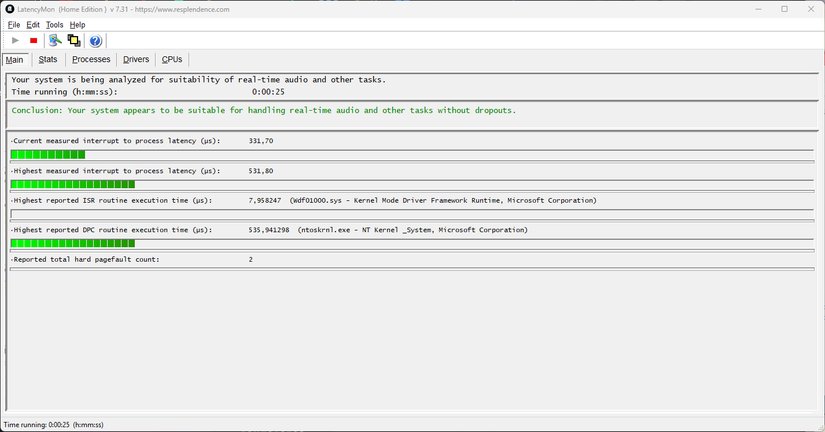Switch to the Stats tab
825x432 pixels.
(x=48, y=59)
